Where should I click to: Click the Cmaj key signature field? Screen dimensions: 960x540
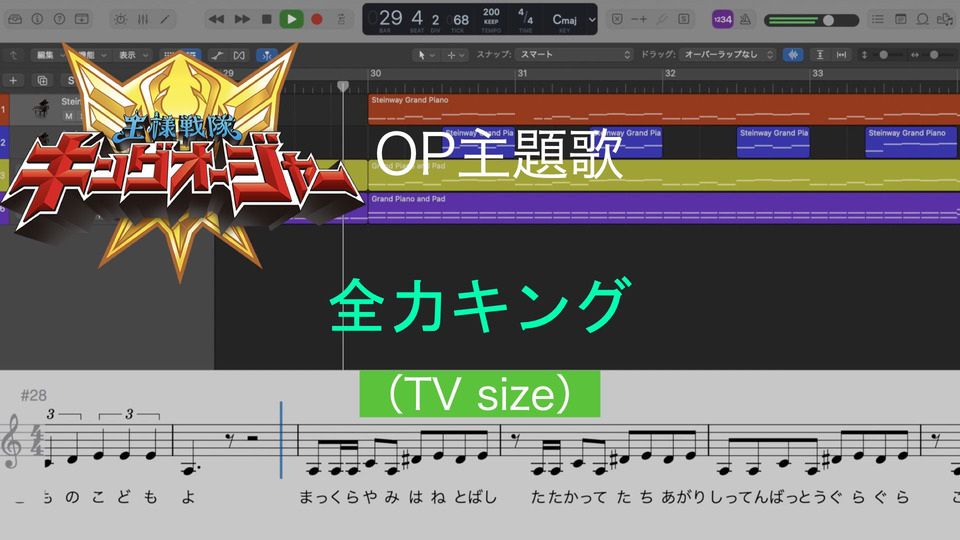click(x=564, y=21)
